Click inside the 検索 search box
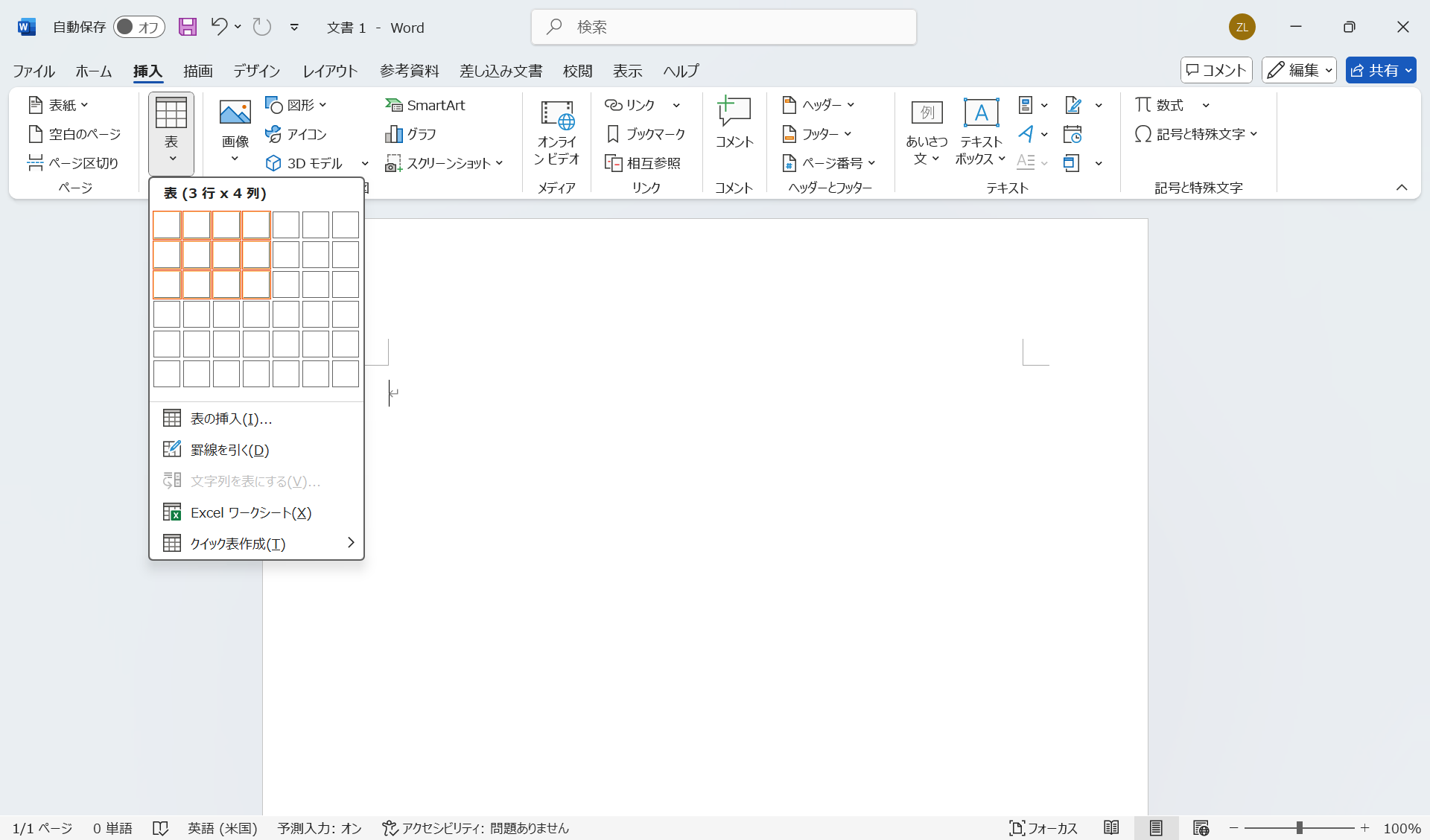Image resolution: width=1430 pixels, height=840 pixels. click(x=723, y=27)
